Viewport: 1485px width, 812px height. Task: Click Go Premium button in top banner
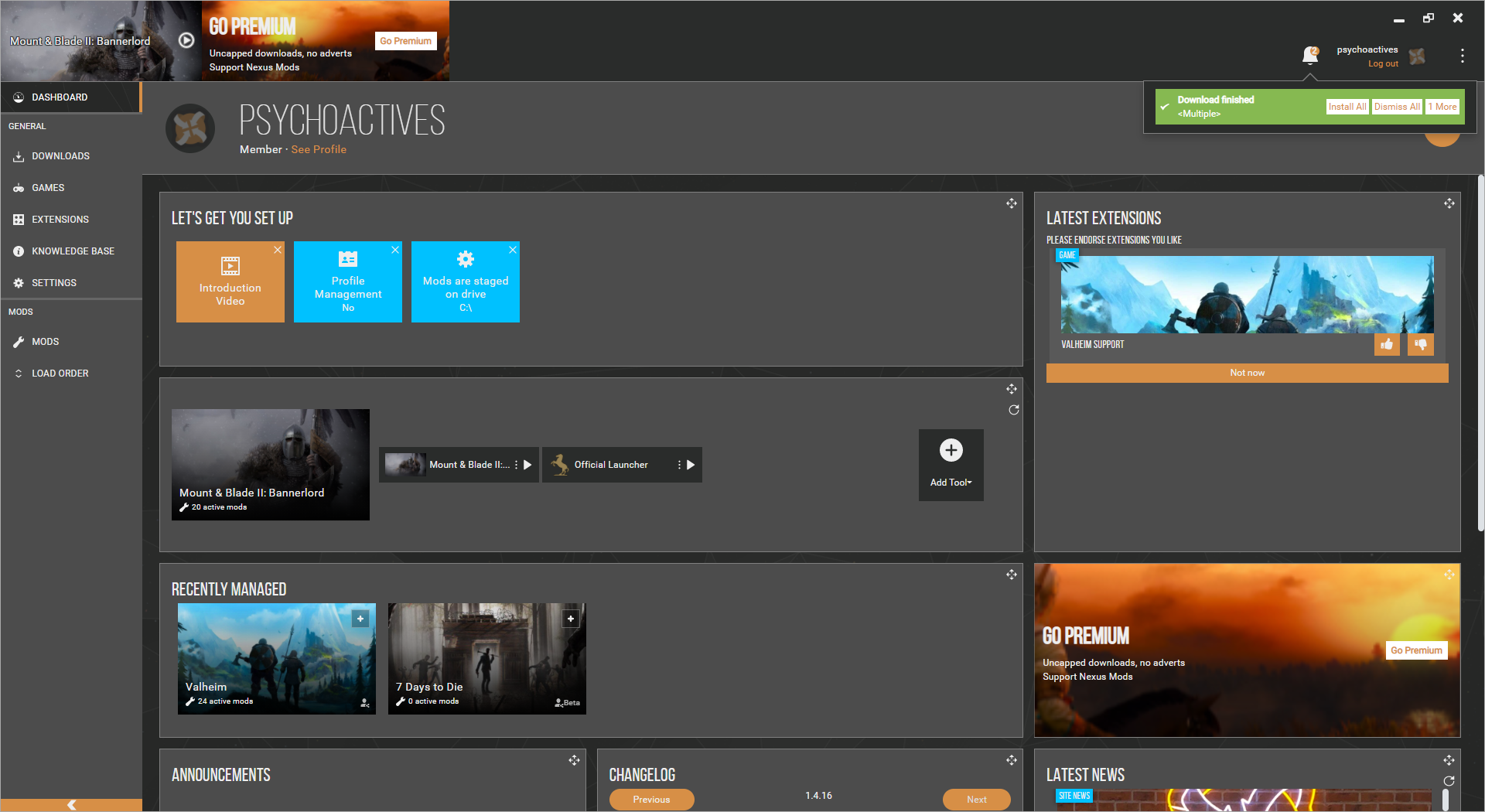(x=405, y=41)
